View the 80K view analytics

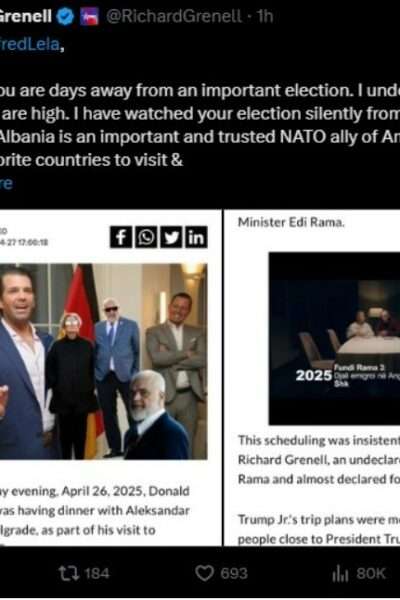358,573
